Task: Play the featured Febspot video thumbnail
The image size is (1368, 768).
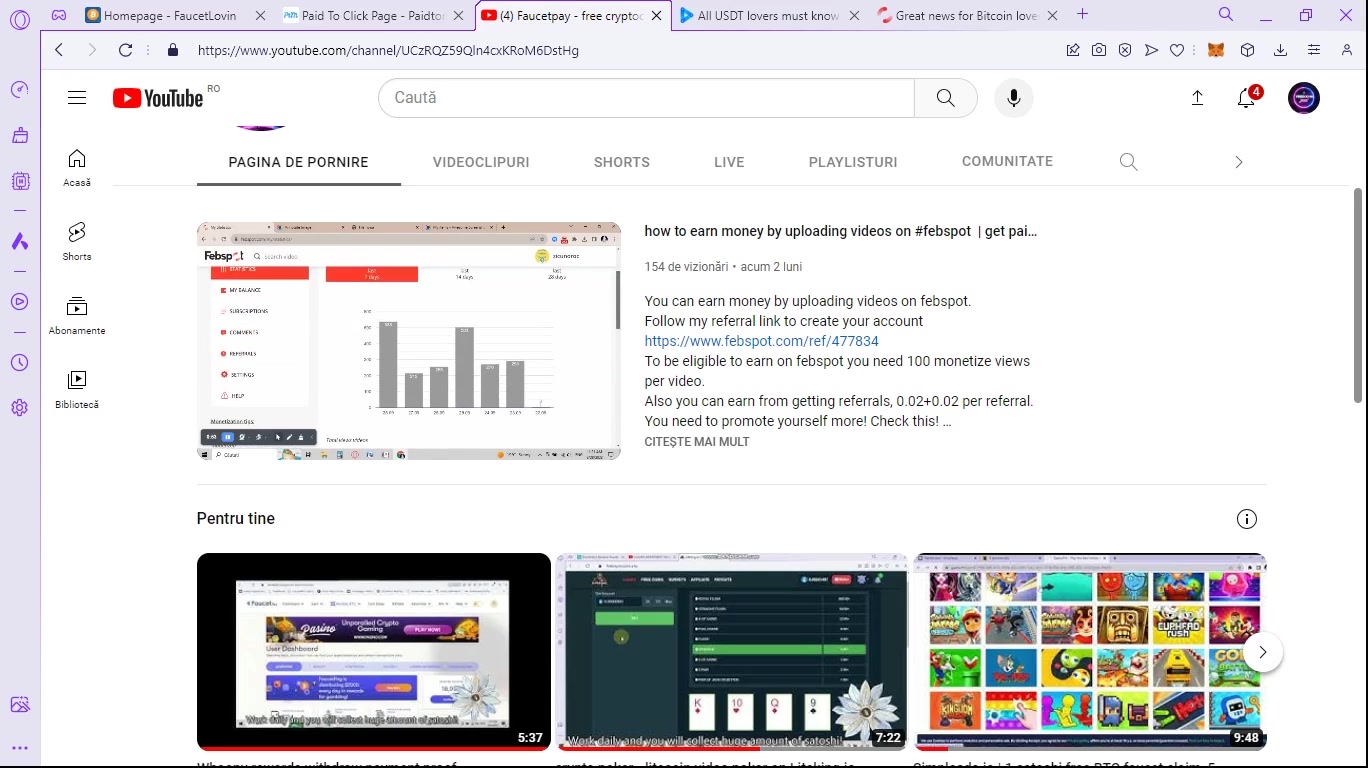Action: pyautogui.click(x=409, y=341)
